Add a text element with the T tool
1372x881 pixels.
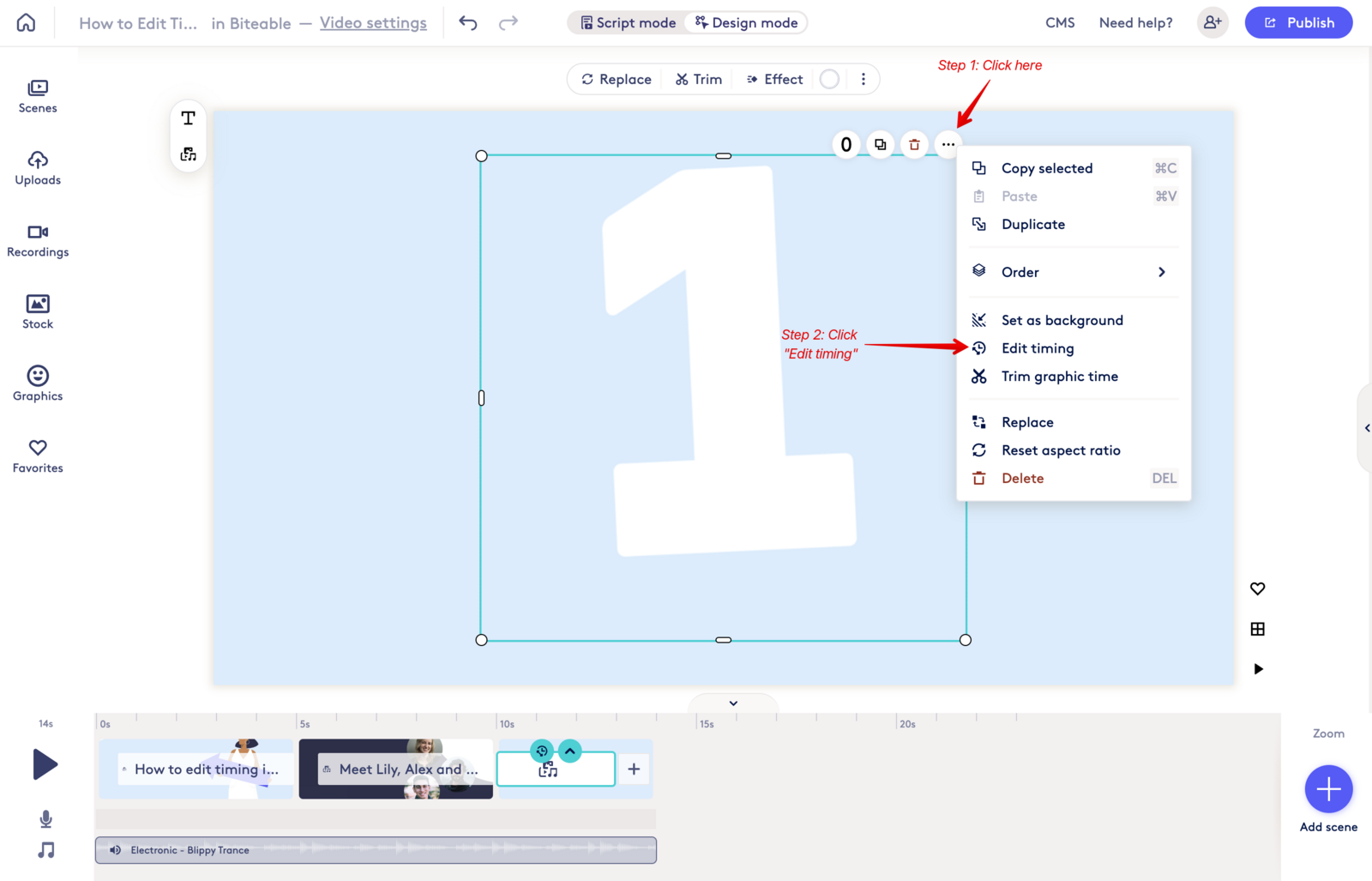point(189,118)
